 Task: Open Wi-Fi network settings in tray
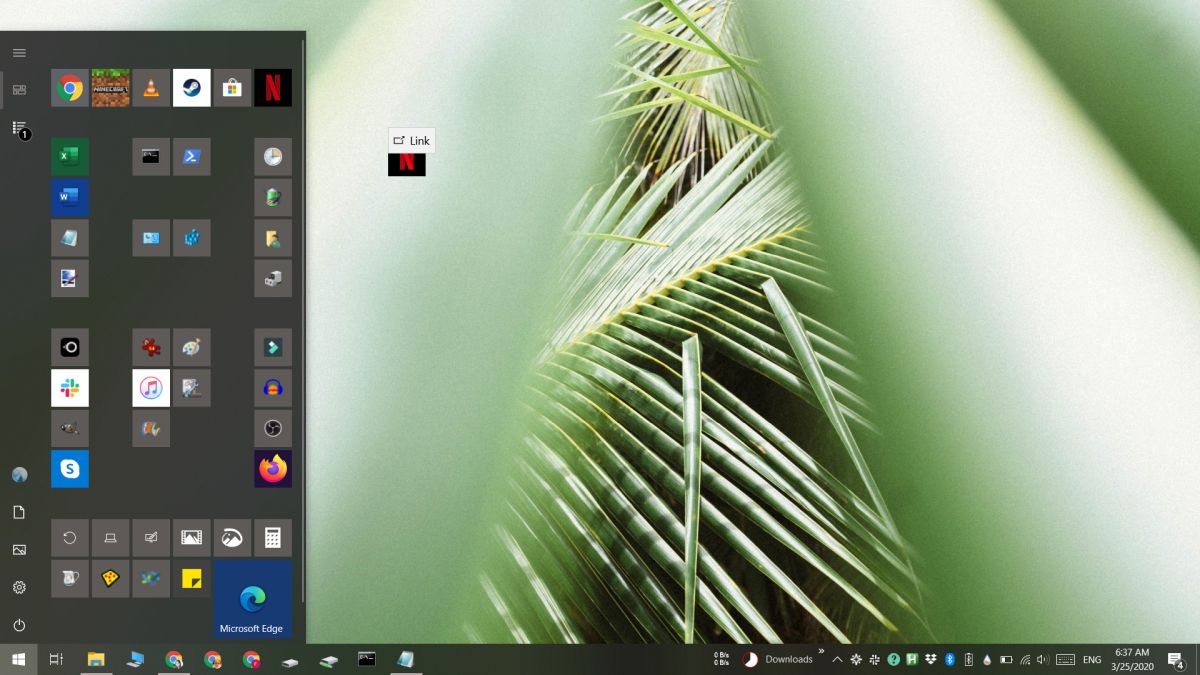(x=1025, y=660)
